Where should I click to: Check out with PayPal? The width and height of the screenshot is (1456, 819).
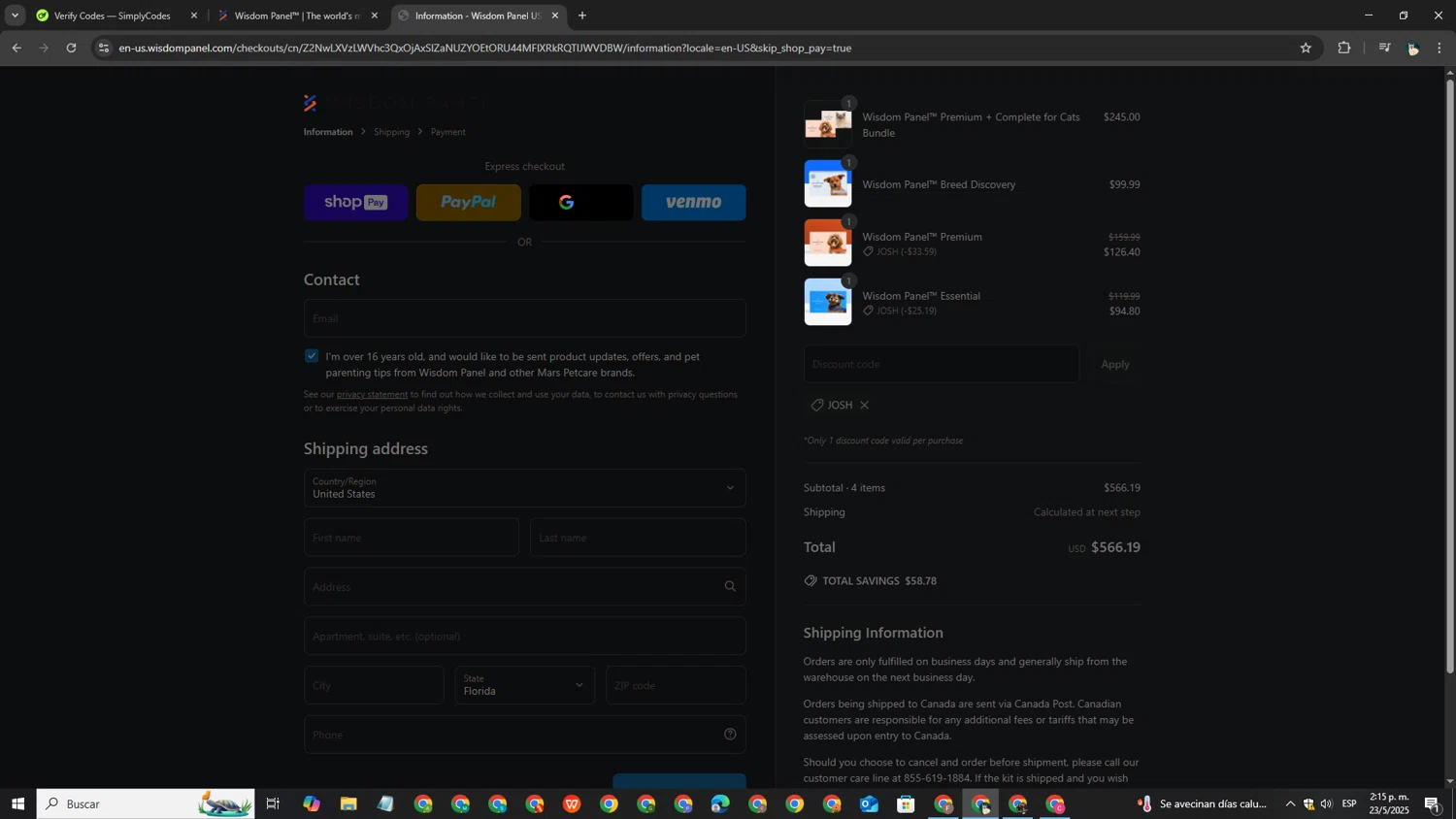469,203
